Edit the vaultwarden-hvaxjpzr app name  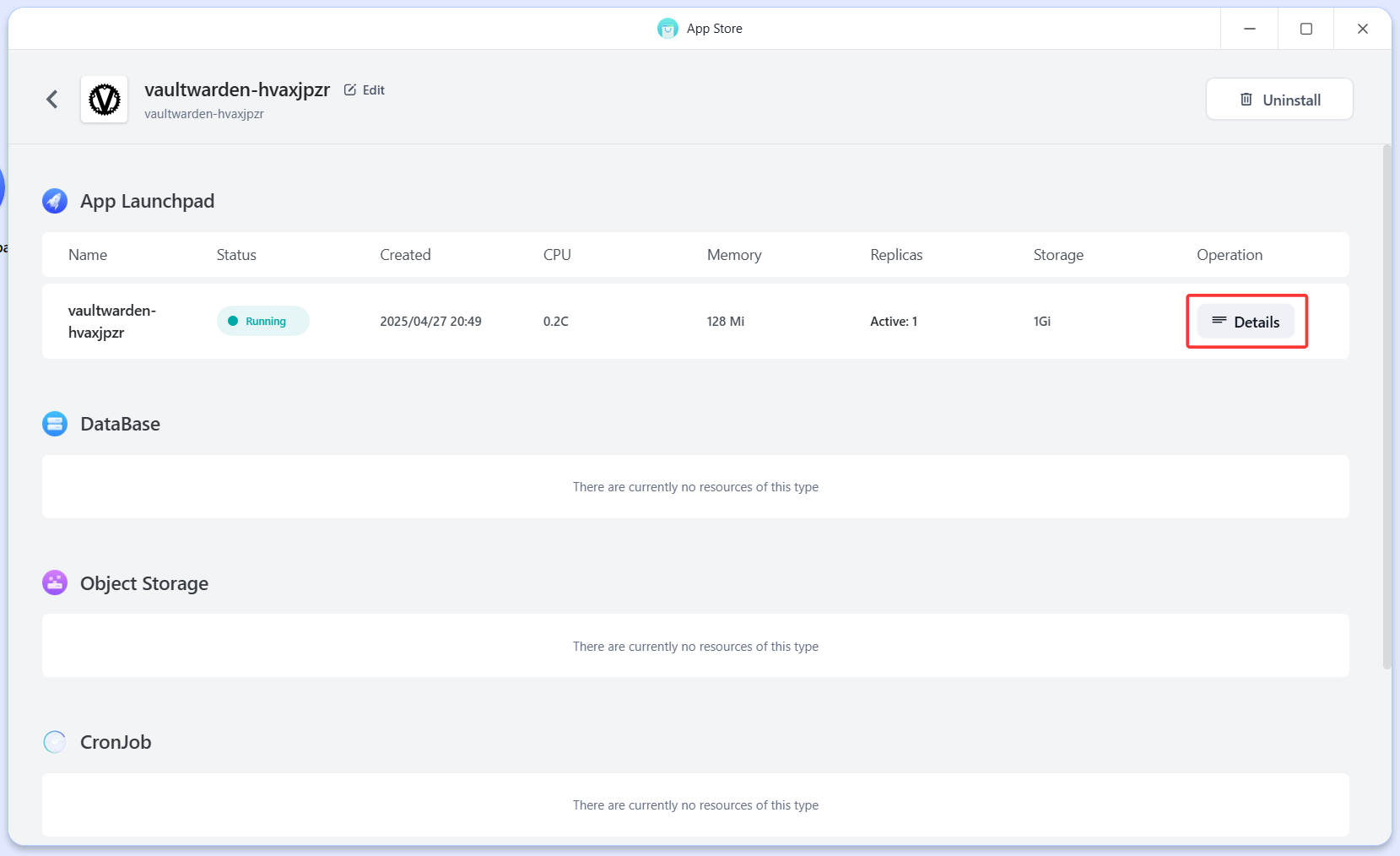click(x=365, y=90)
